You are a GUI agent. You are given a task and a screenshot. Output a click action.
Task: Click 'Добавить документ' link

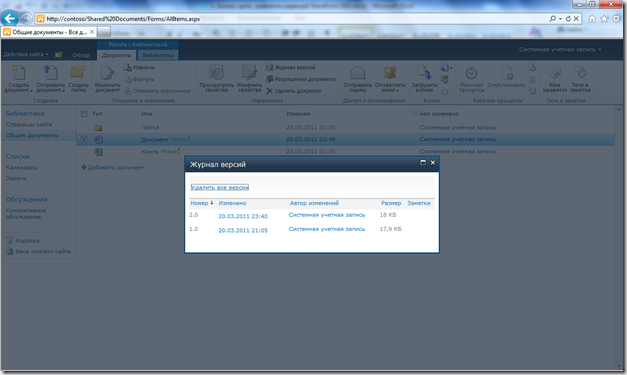tap(116, 167)
